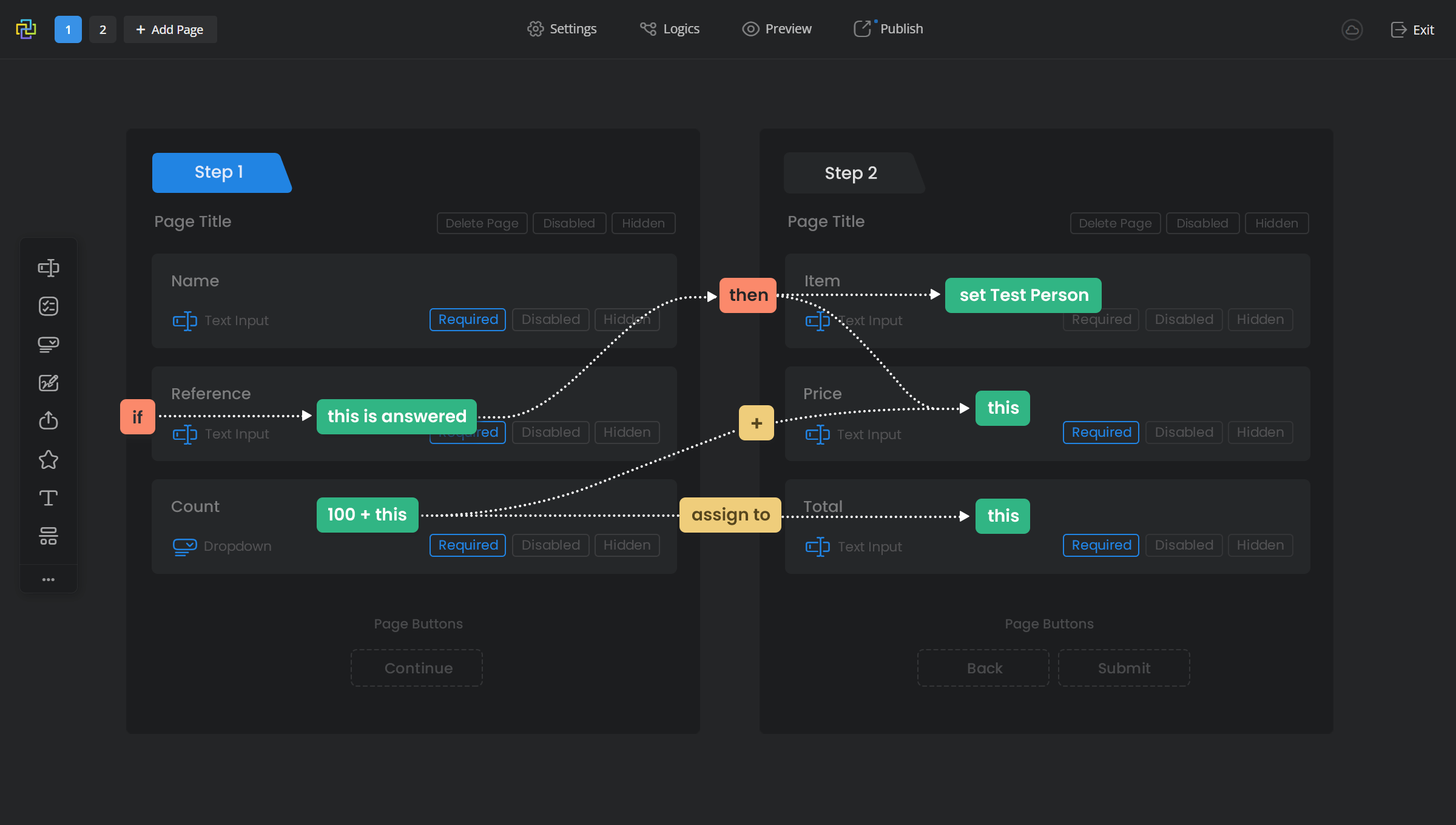1456x825 pixels.
Task: Toggle Hidden on Reference field
Action: pyautogui.click(x=626, y=432)
